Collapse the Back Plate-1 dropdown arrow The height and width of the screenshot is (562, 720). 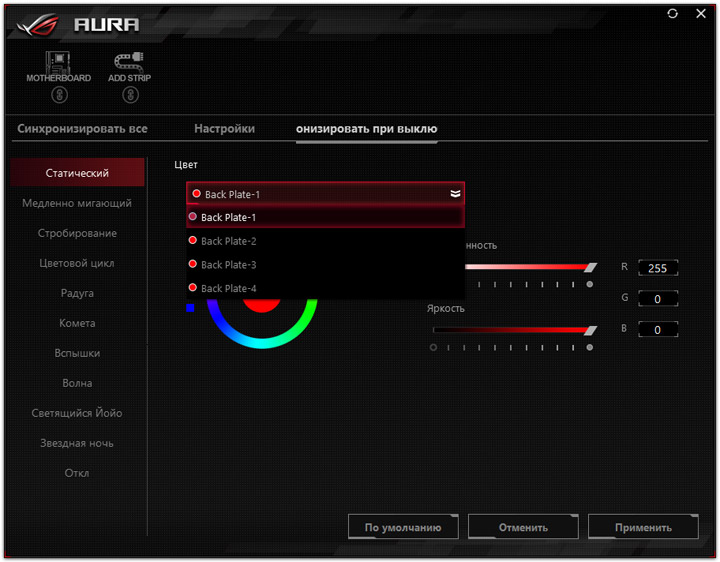click(455, 194)
